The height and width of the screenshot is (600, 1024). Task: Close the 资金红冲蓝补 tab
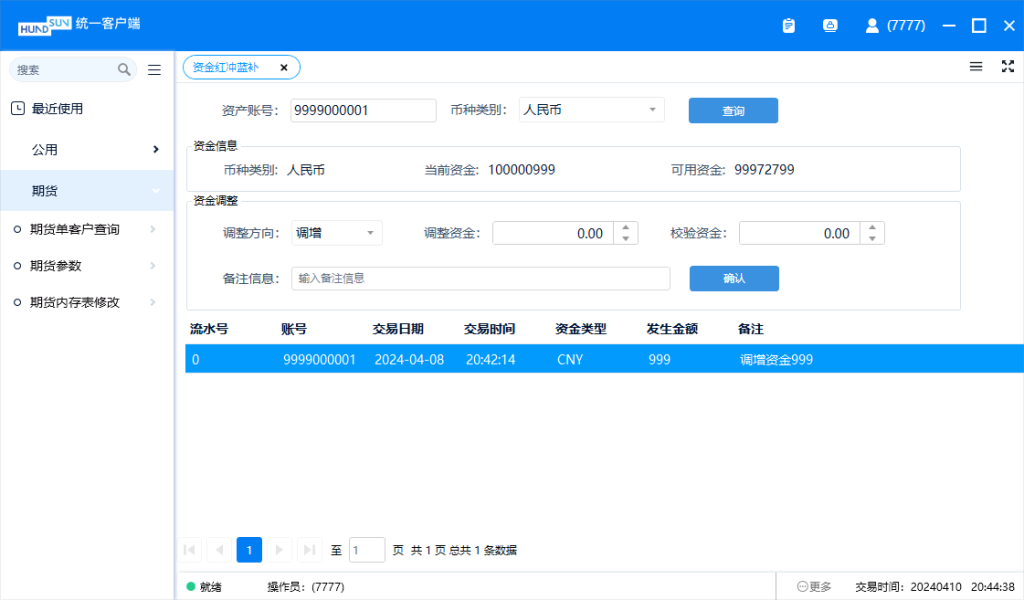pyautogui.click(x=284, y=68)
